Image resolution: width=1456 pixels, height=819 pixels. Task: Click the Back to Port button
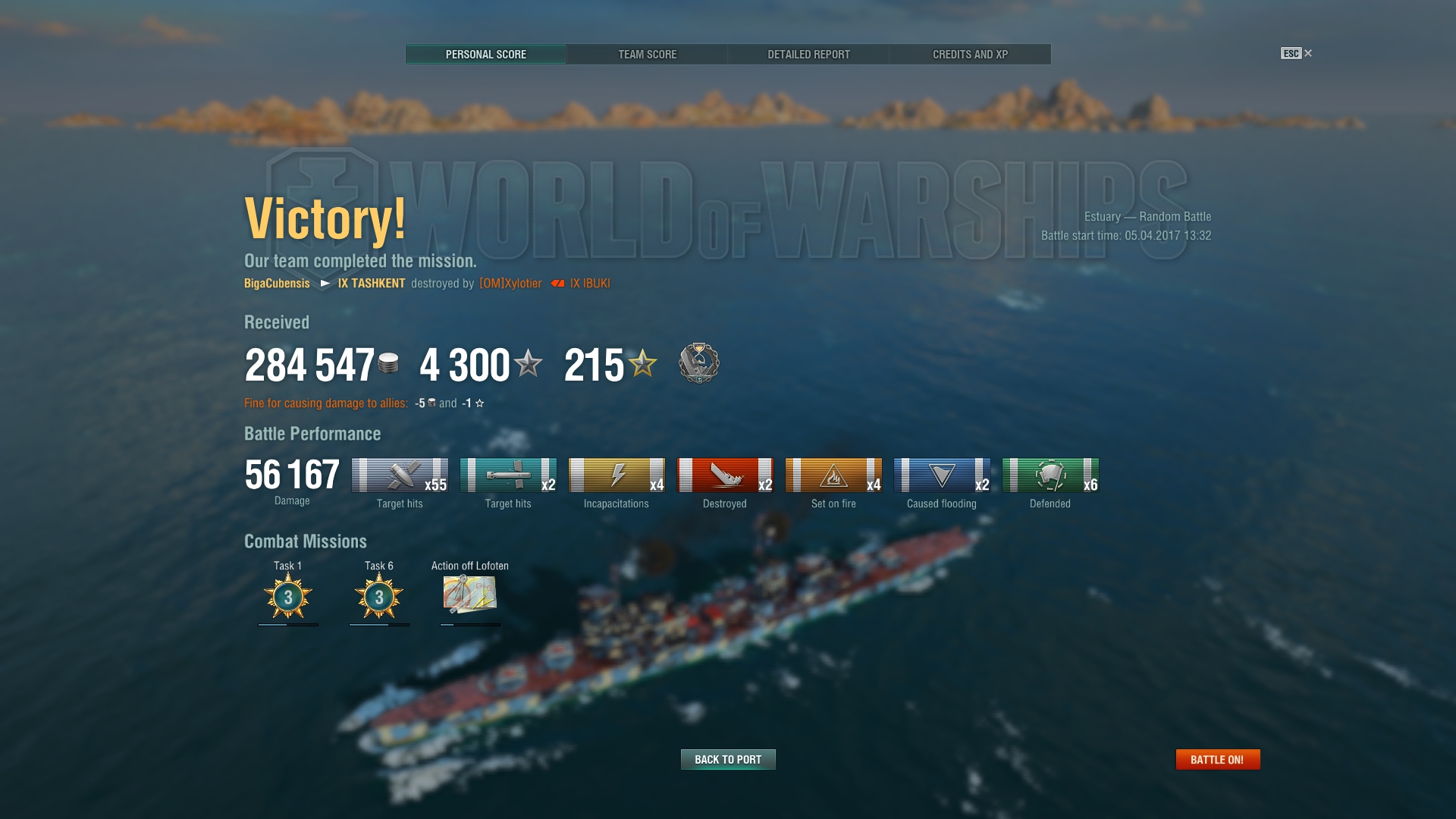(x=728, y=759)
